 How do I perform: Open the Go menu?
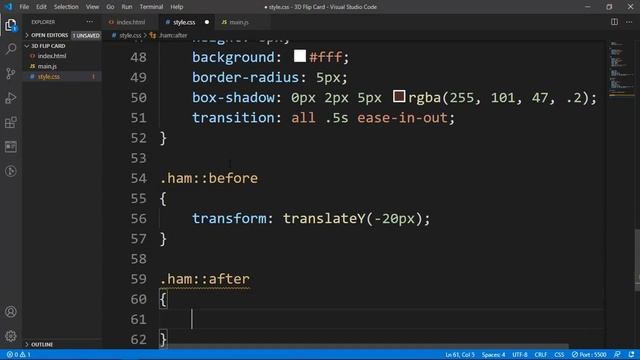click(110, 7)
